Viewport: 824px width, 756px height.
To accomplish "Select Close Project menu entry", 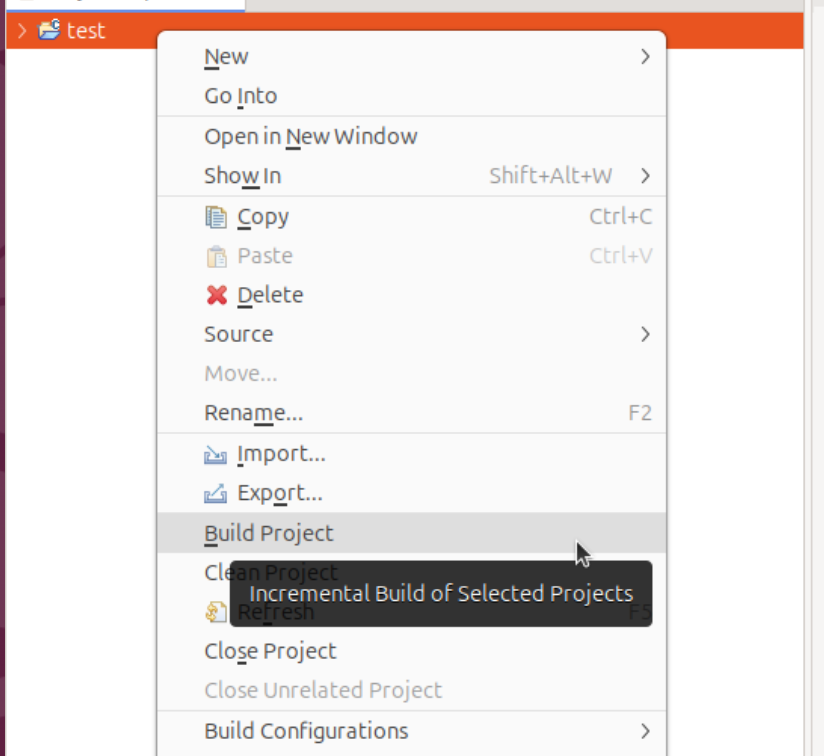I will (270, 651).
